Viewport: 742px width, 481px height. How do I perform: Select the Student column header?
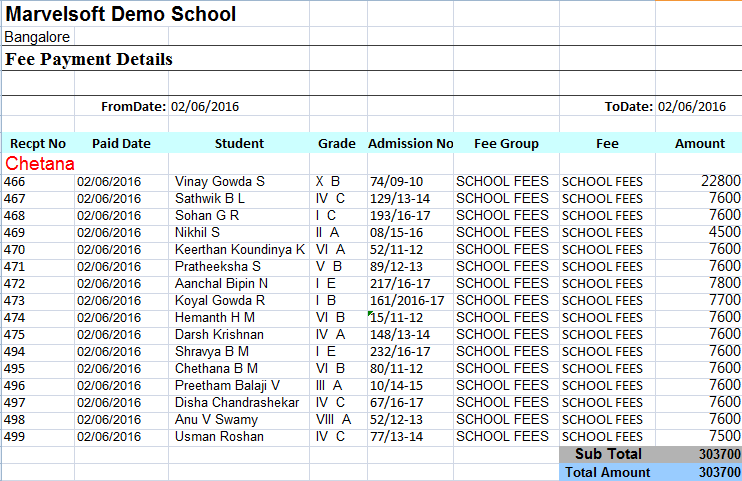tap(239, 143)
